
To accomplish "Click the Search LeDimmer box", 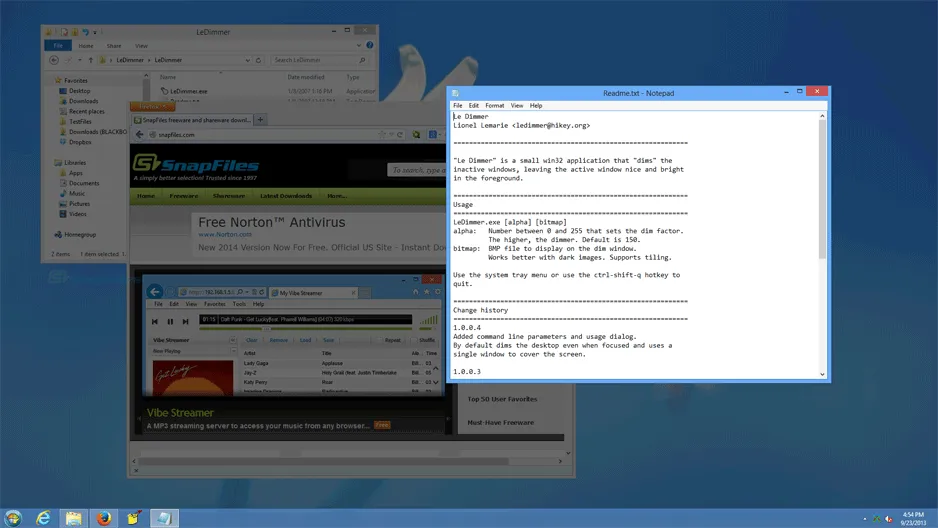I will (x=319, y=60).
